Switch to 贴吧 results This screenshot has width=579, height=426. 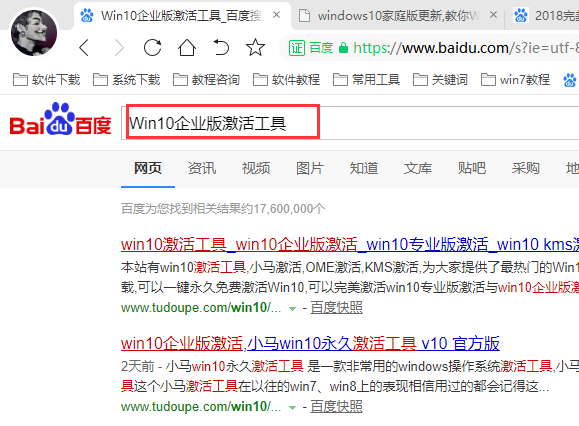[472, 168]
